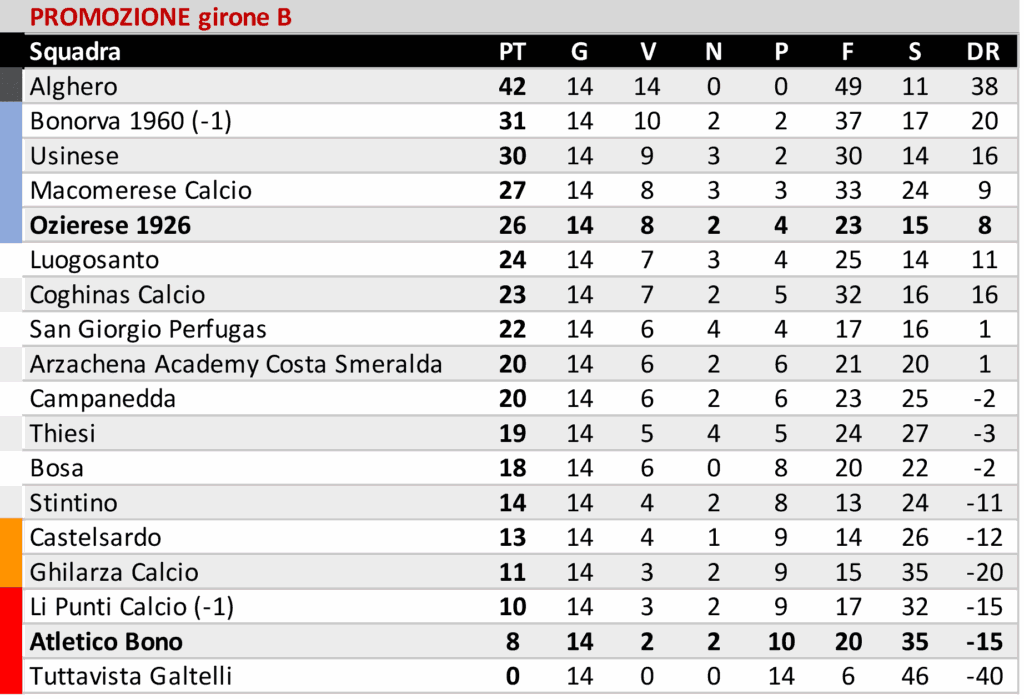Screen dimensions: 1024x699
Task: Select the San Giorgio Perfugas team name
Action: tap(148, 329)
